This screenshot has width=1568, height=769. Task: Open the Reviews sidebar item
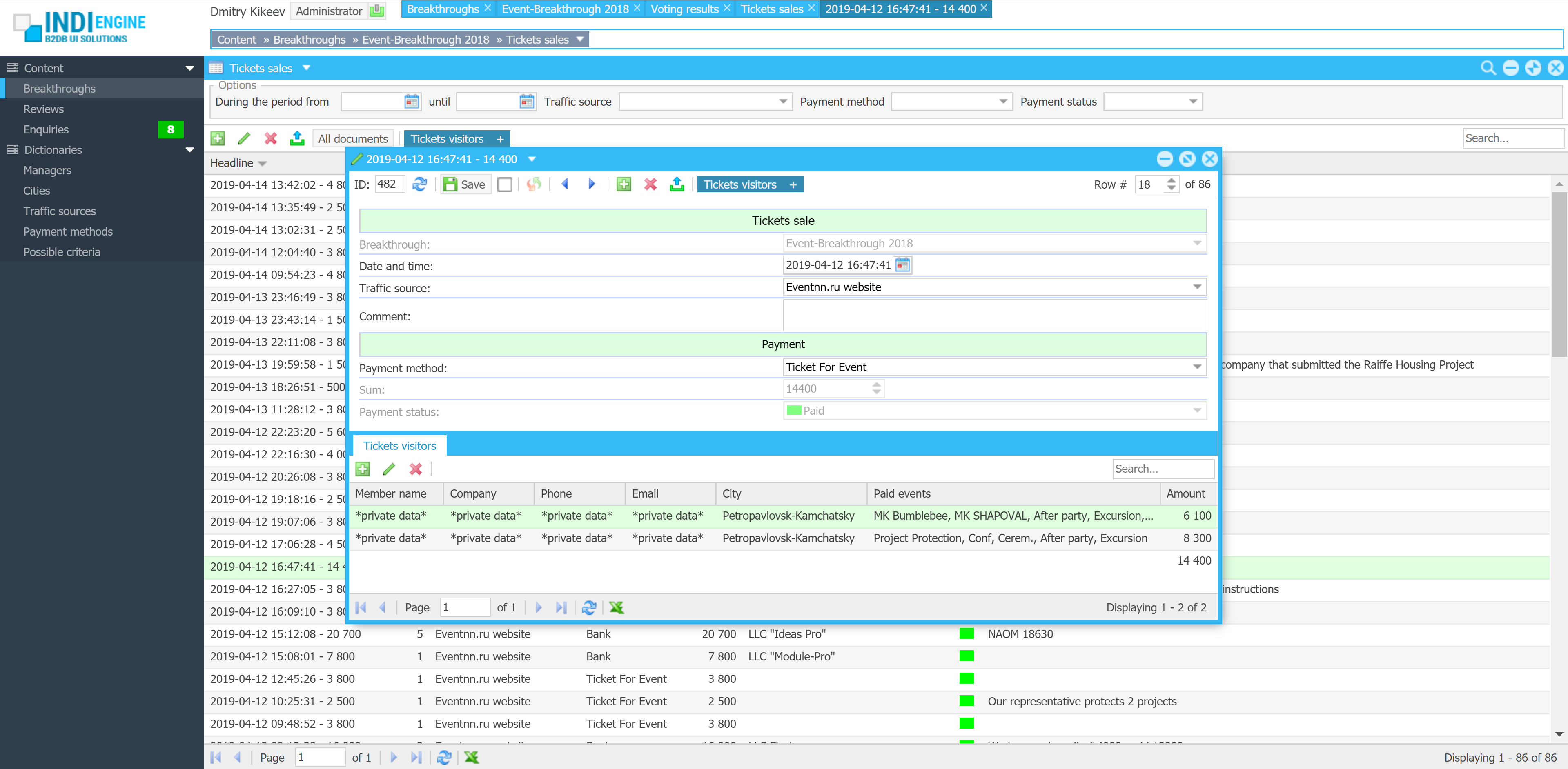[43, 109]
